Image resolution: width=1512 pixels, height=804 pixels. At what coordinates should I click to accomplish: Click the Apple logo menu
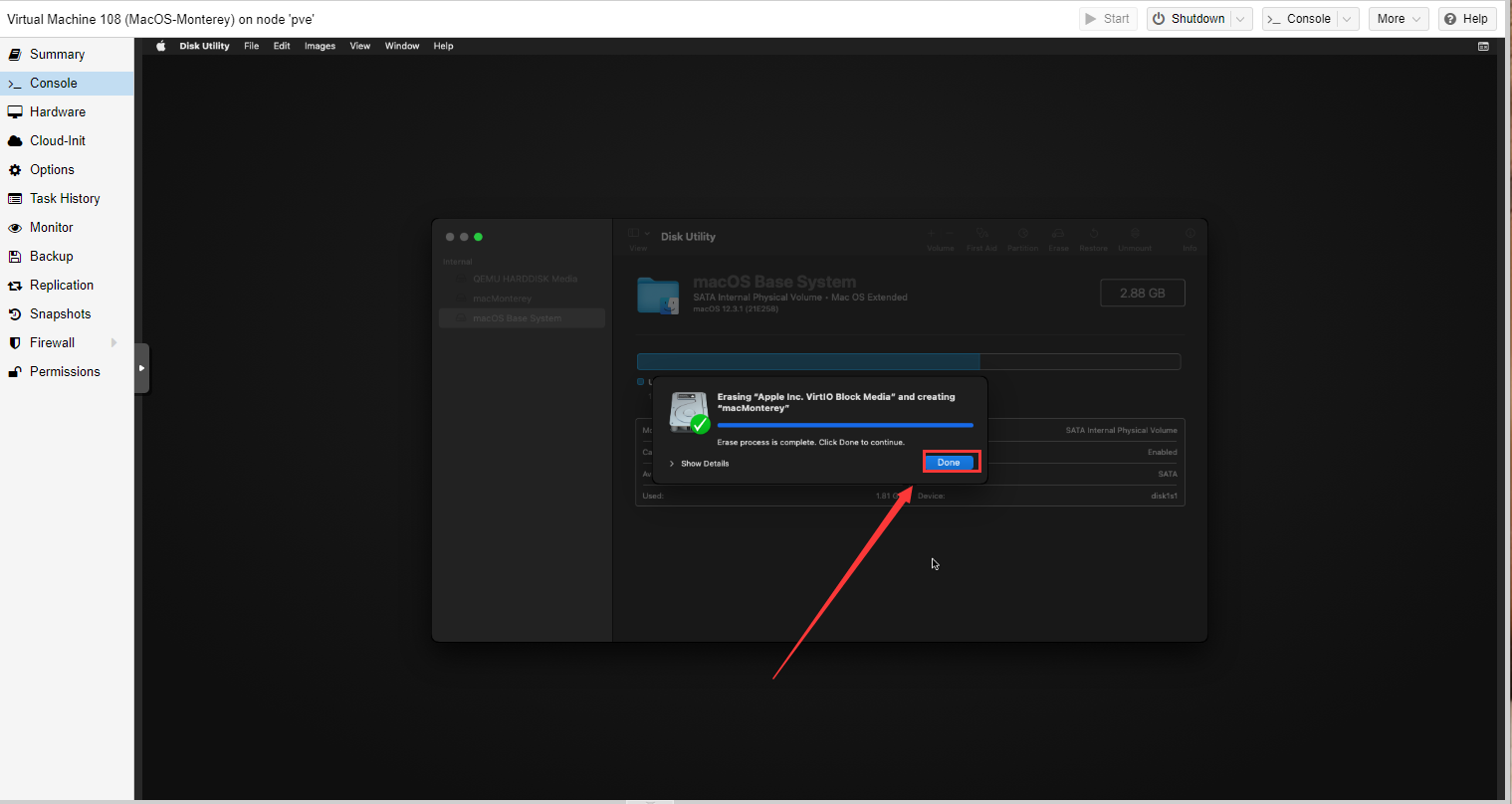[x=161, y=46]
